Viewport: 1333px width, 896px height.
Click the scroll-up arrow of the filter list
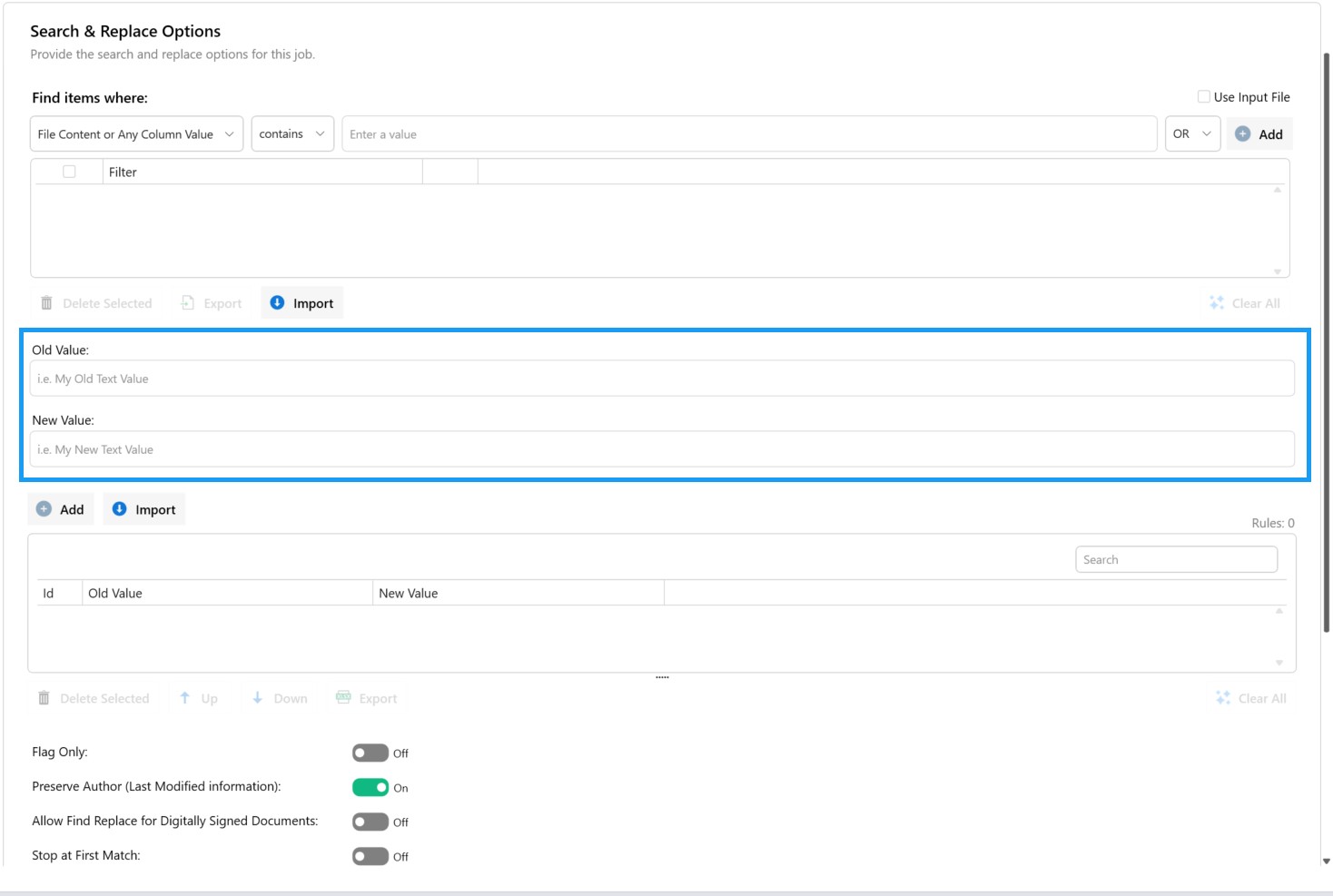pyautogui.click(x=1278, y=190)
